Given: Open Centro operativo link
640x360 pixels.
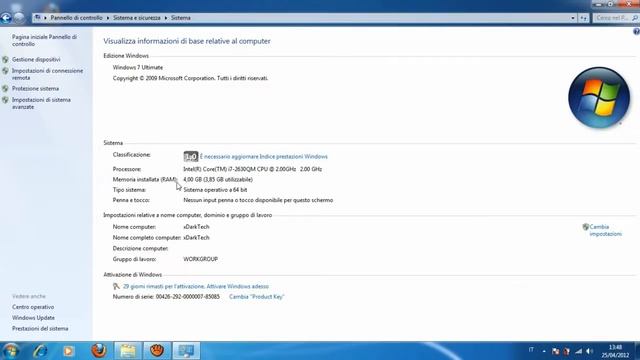Looking at the screenshot, I should 33,307.
